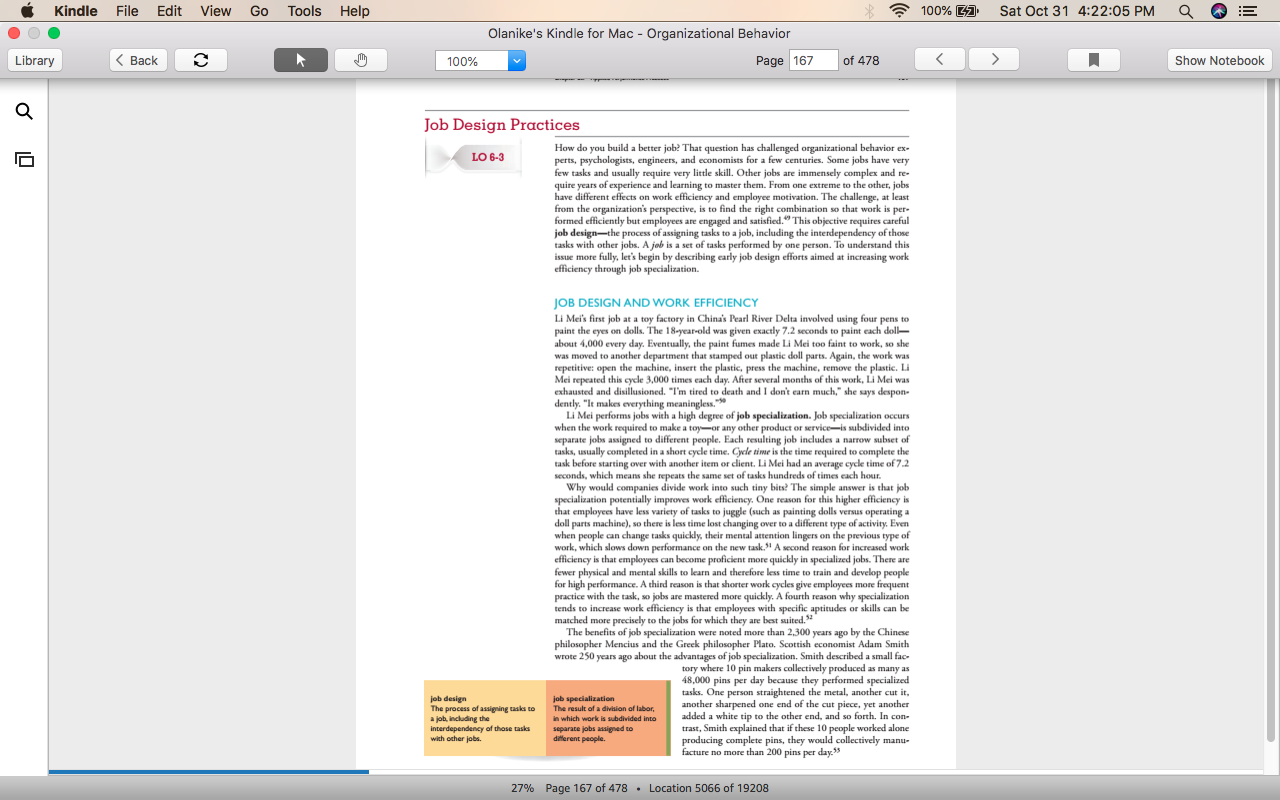Image resolution: width=1280 pixels, height=800 pixels.
Task: Go Back to previous location
Action: (138, 60)
